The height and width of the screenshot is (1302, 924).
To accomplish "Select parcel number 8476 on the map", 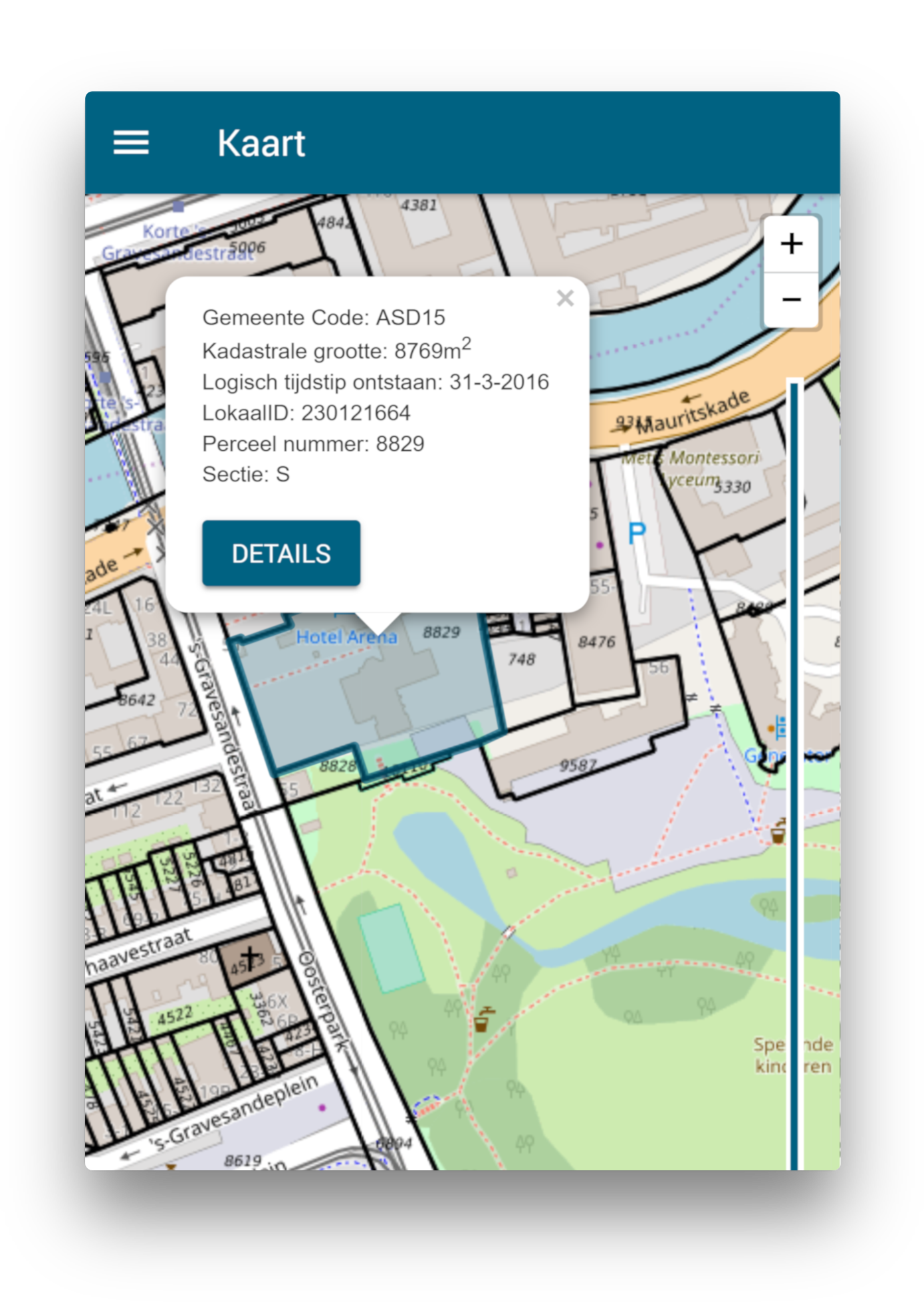I will [596, 642].
